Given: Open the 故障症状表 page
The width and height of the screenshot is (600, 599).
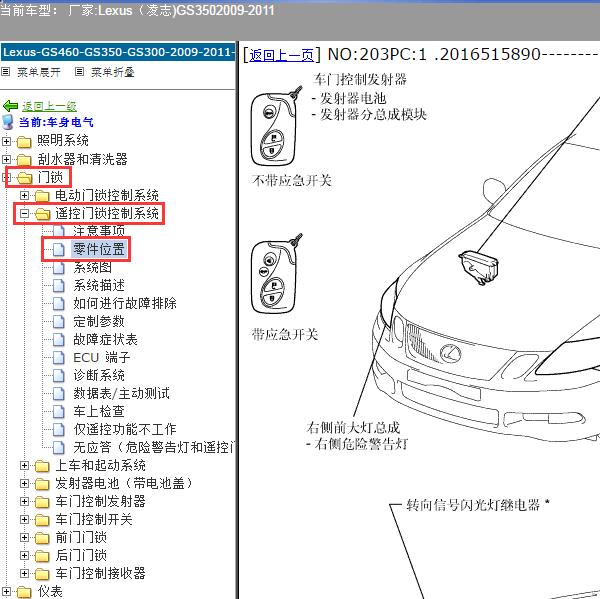Looking at the screenshot, I should point(105,339).
